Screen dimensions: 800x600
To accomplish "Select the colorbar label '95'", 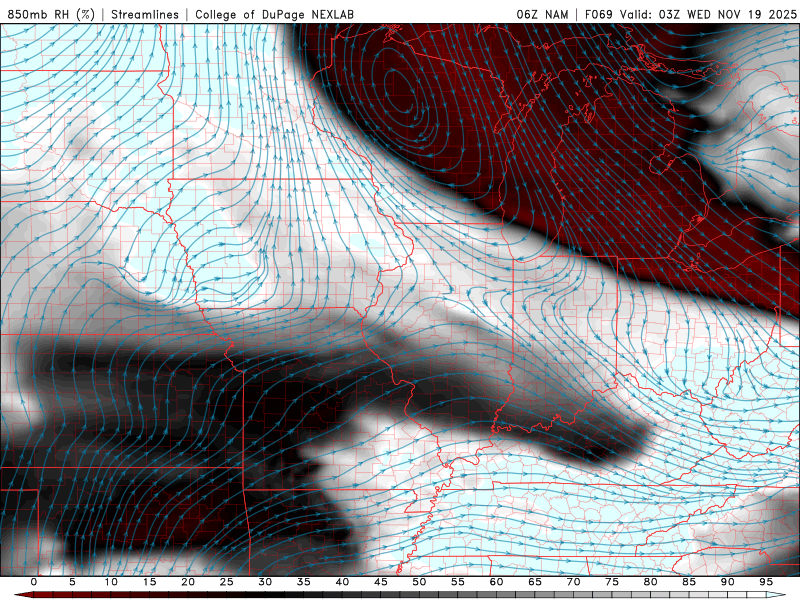I will (x=766, y=582).
